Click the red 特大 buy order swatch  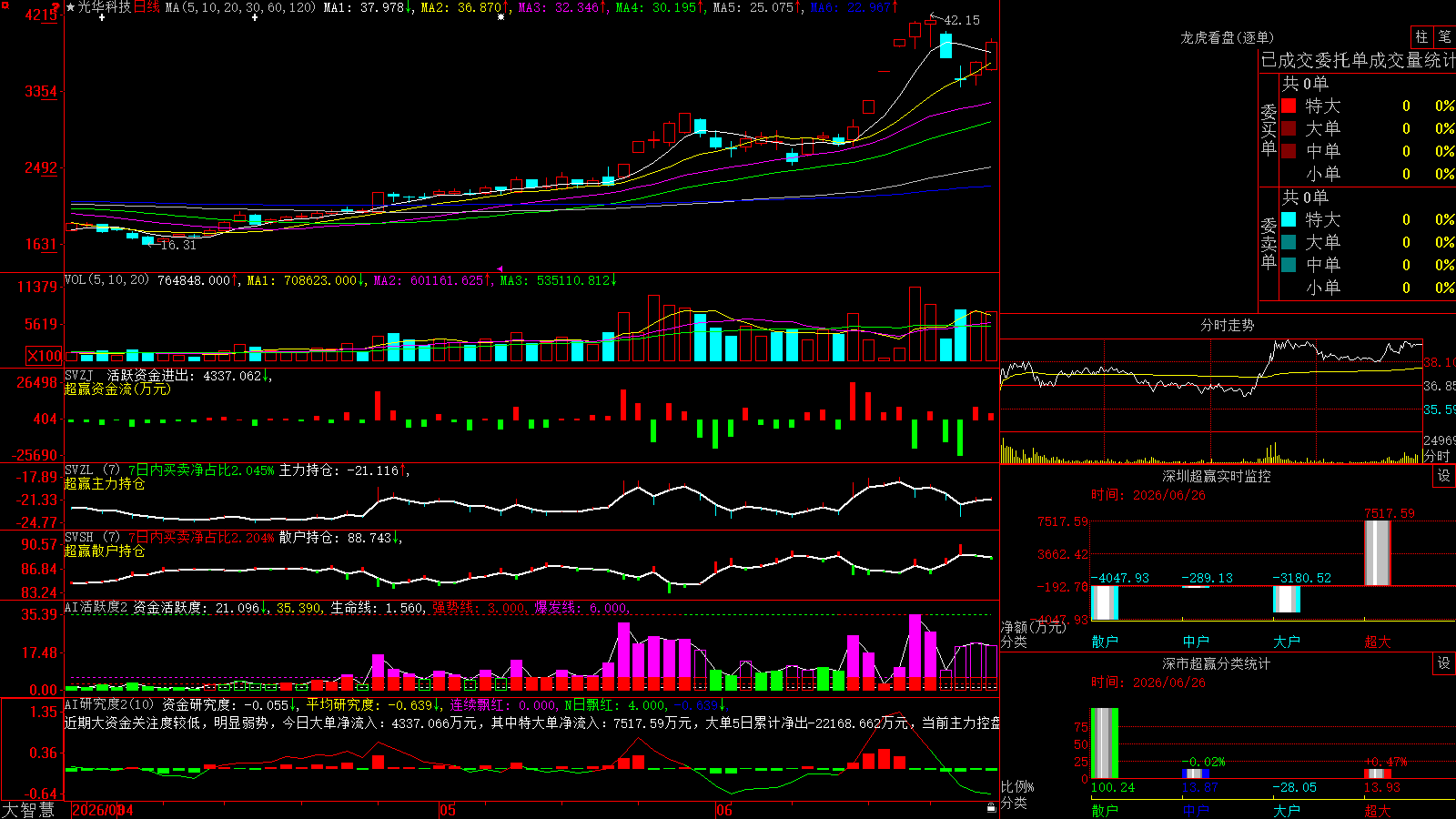pyautogui.click(x=1289, y=106)
